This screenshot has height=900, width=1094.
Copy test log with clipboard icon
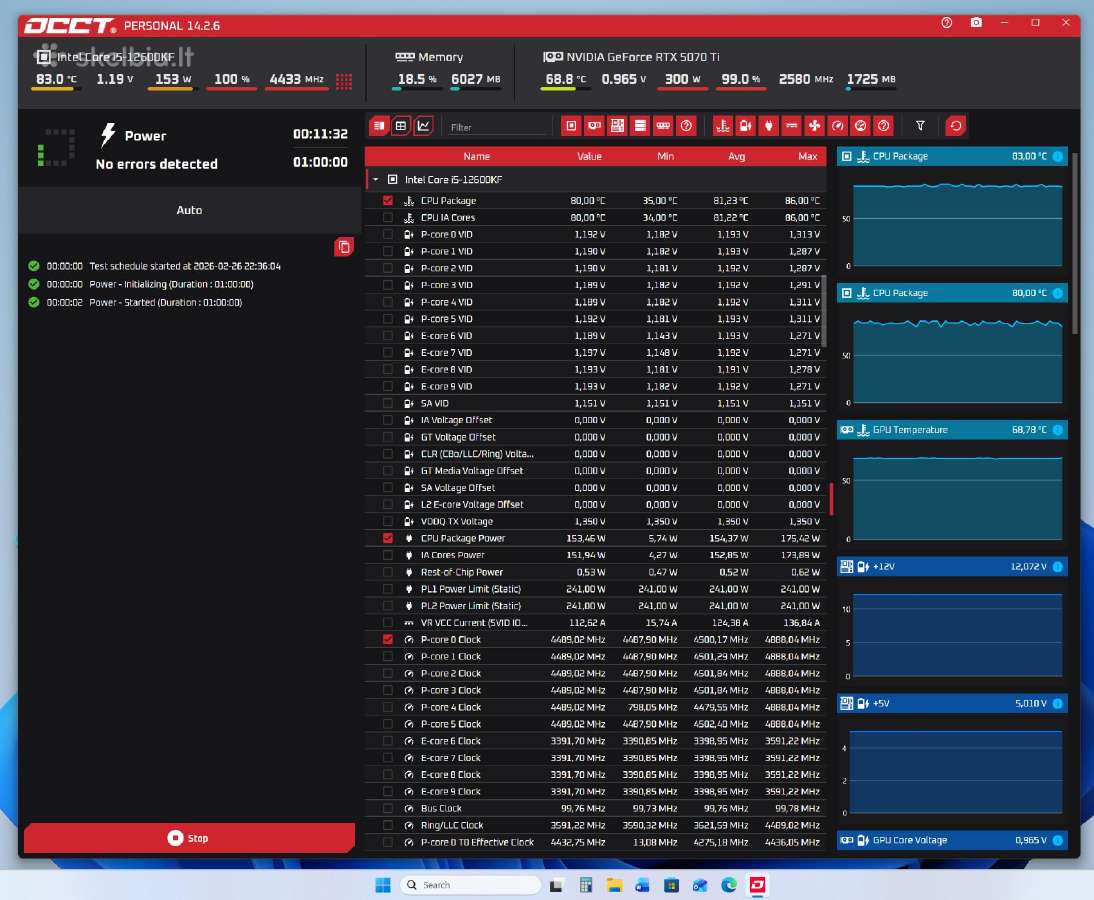pyautogui.click(x=344, y=247)
